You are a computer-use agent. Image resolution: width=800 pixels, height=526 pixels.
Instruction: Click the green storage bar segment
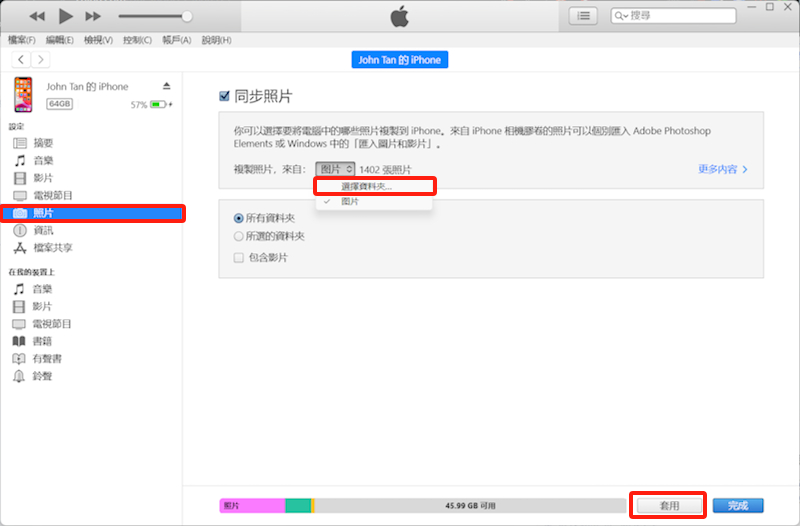(x=298, y=506)
